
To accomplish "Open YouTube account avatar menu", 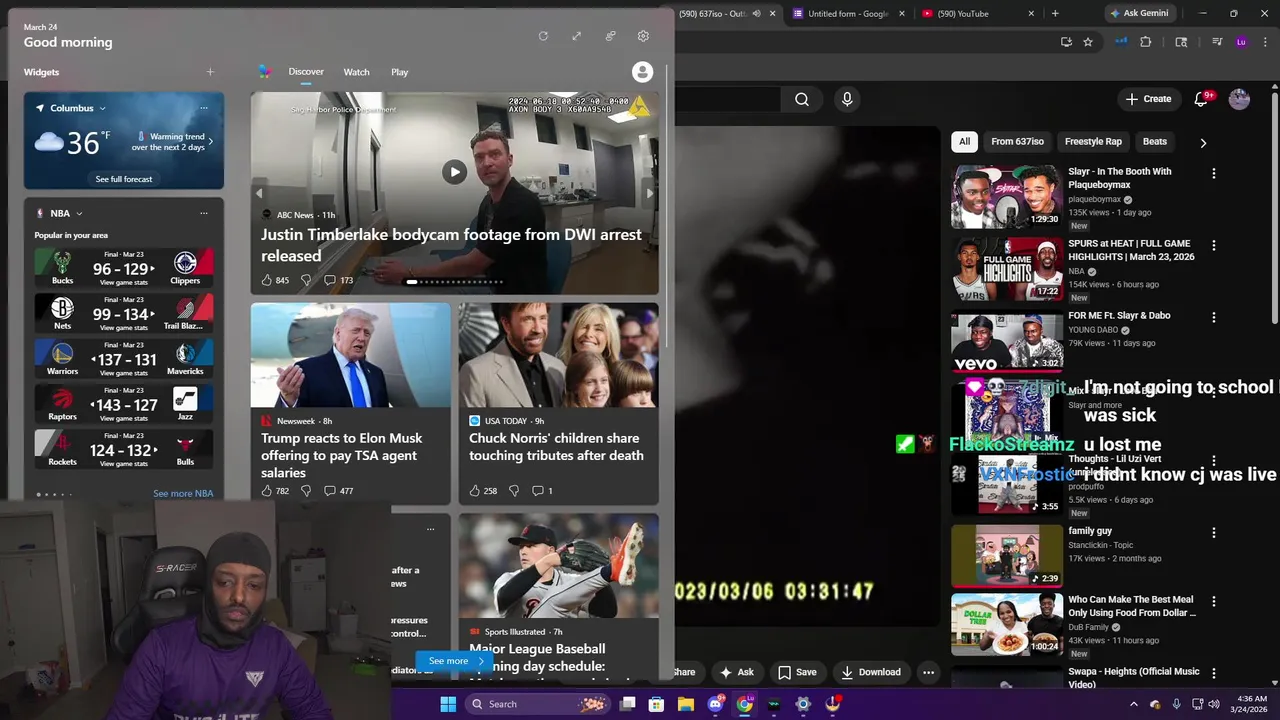I will click(x=1239, y=99).
